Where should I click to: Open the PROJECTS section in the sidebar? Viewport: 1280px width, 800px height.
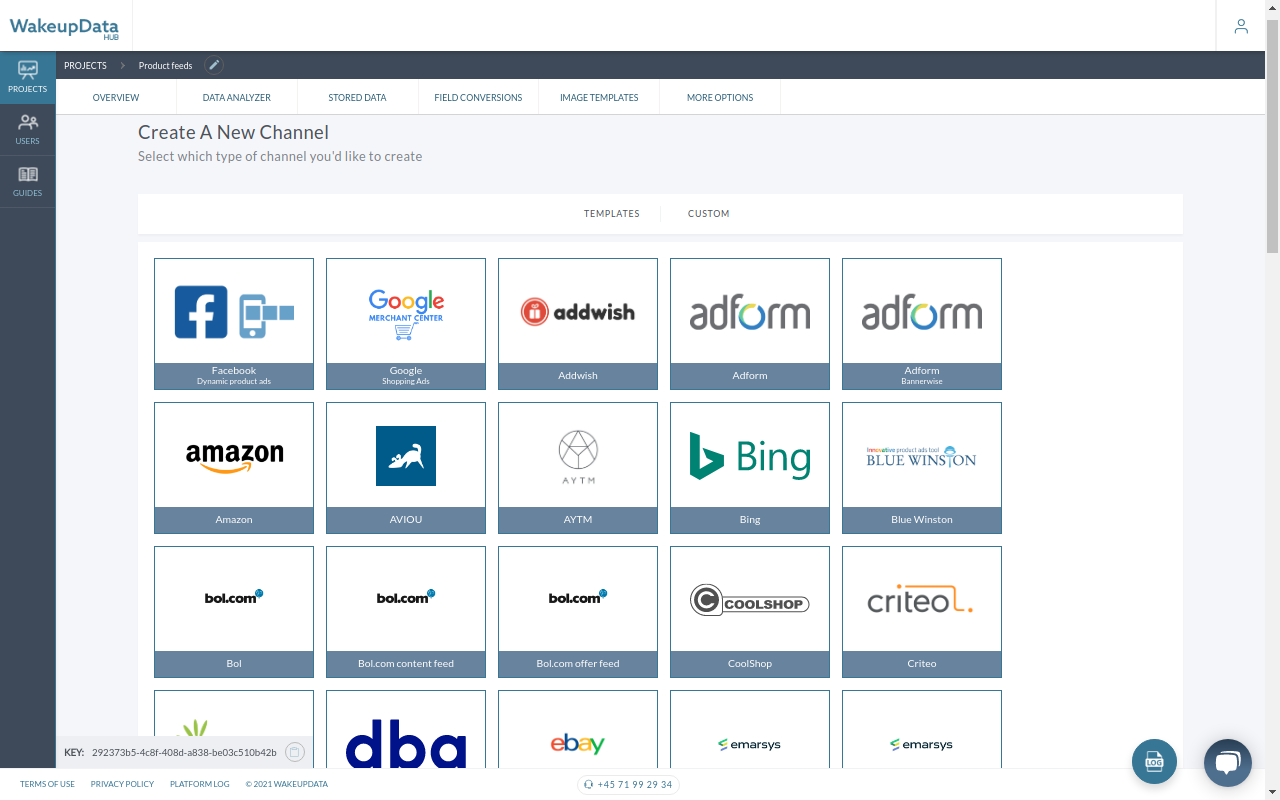tap(27, 76)
